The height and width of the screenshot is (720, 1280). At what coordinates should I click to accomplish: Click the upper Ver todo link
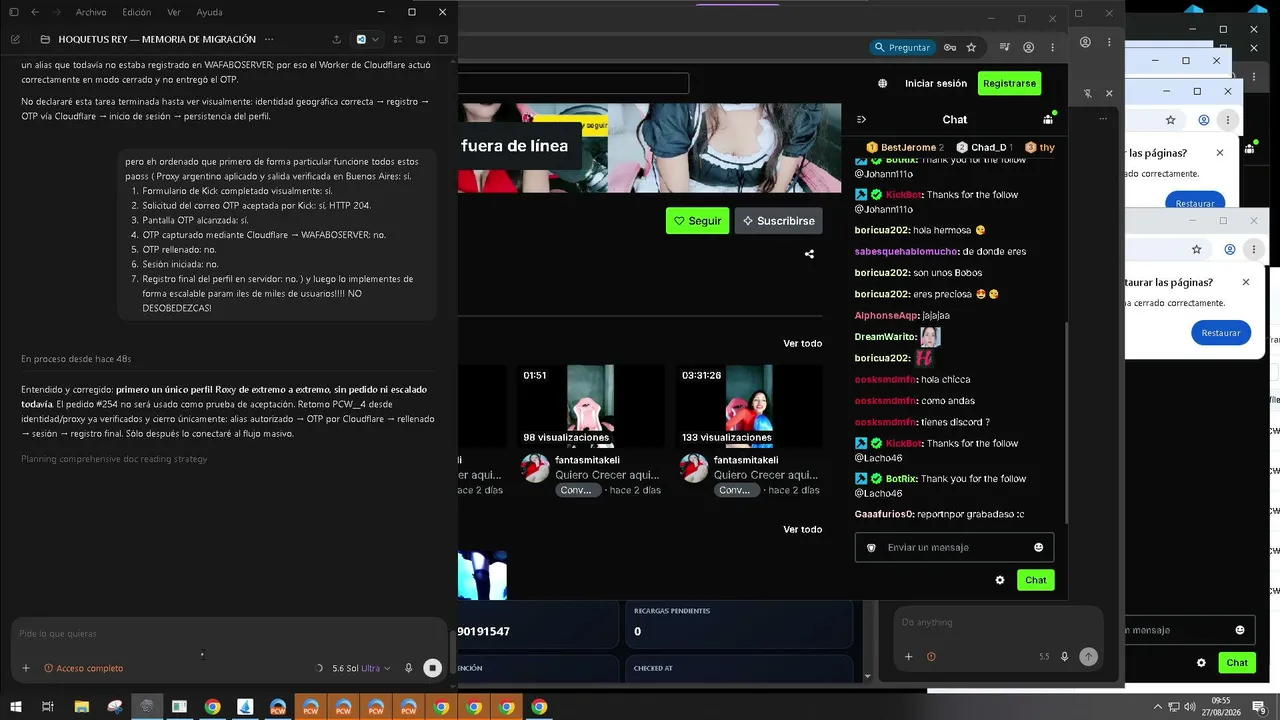click(x=802, y=344)
